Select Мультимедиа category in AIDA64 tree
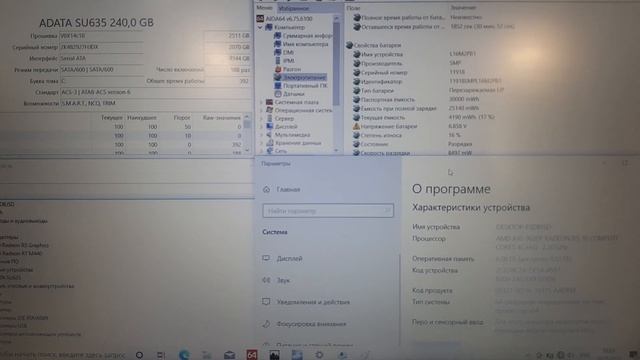Viewport: 640px width, 360px height. click(292, 135)
